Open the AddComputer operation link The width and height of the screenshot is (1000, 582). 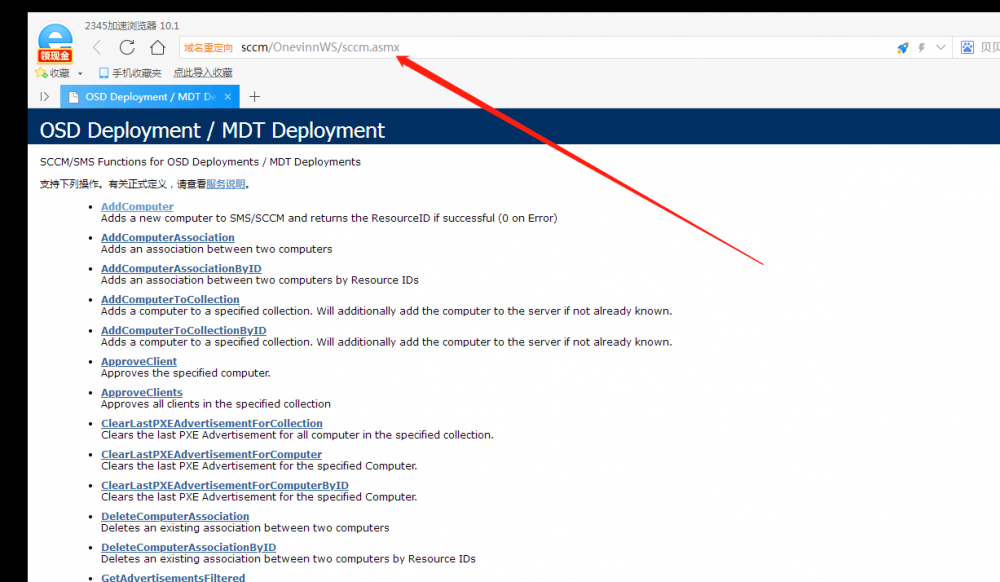click(137, 207)
